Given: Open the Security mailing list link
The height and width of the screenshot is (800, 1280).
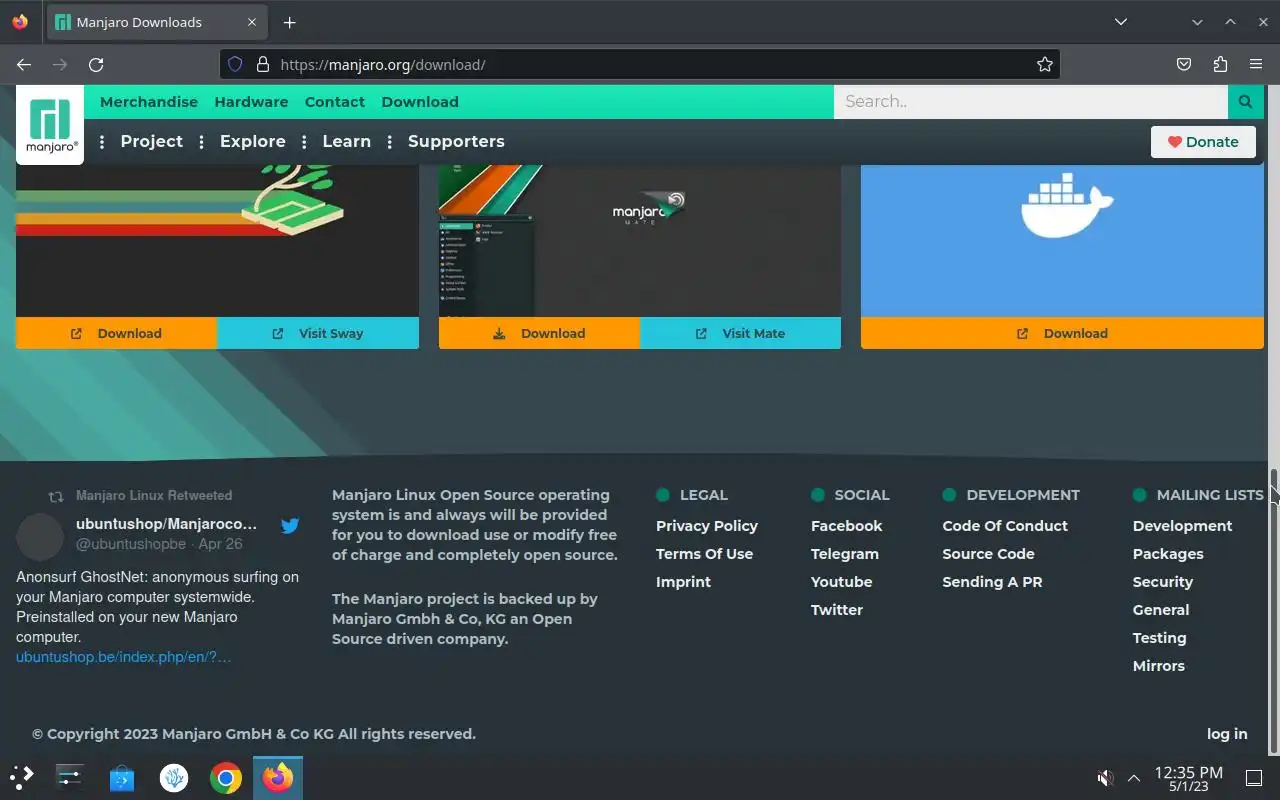Looking at the screenshot, I should click(1162, 581).
